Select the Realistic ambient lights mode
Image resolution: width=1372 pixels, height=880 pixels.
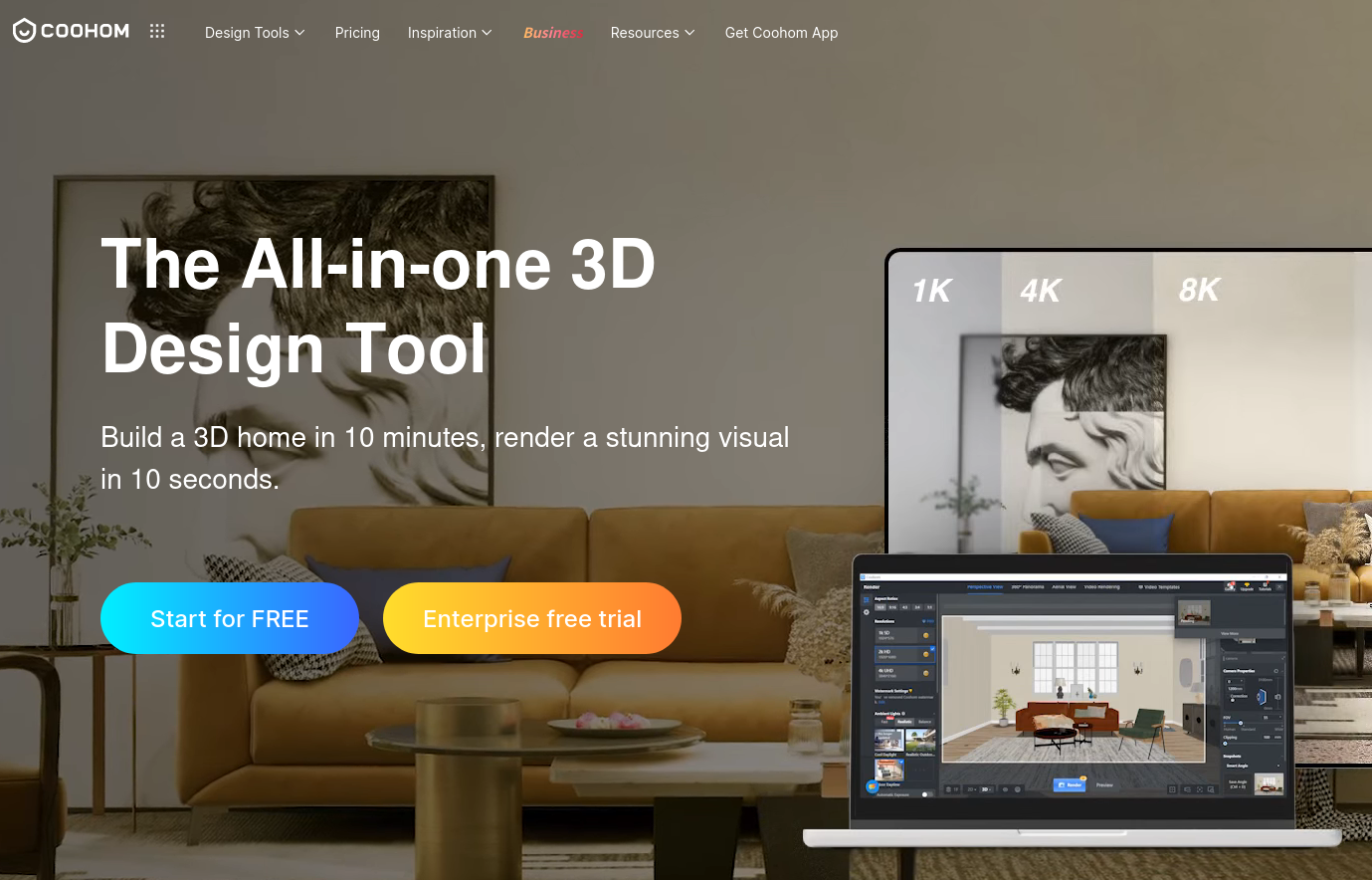point(905,722)
